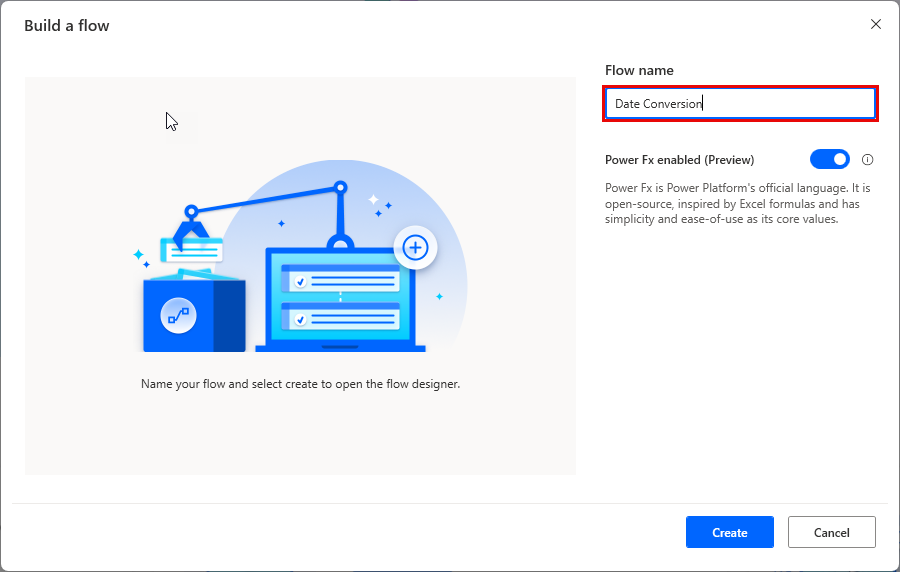Click the Power Fx description paragraph

pos(737,204)
